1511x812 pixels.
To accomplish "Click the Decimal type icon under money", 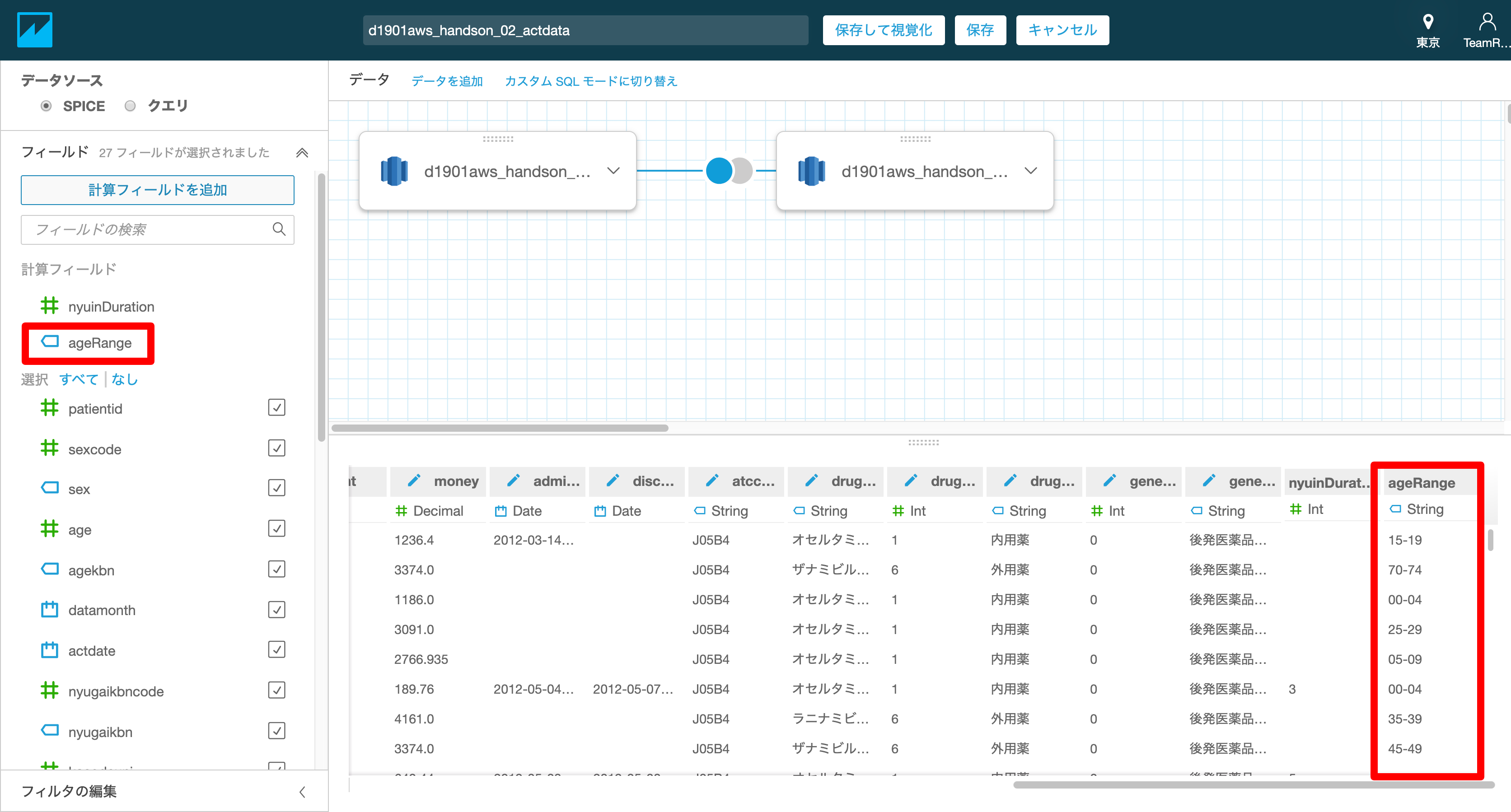I will pos(401,511).
